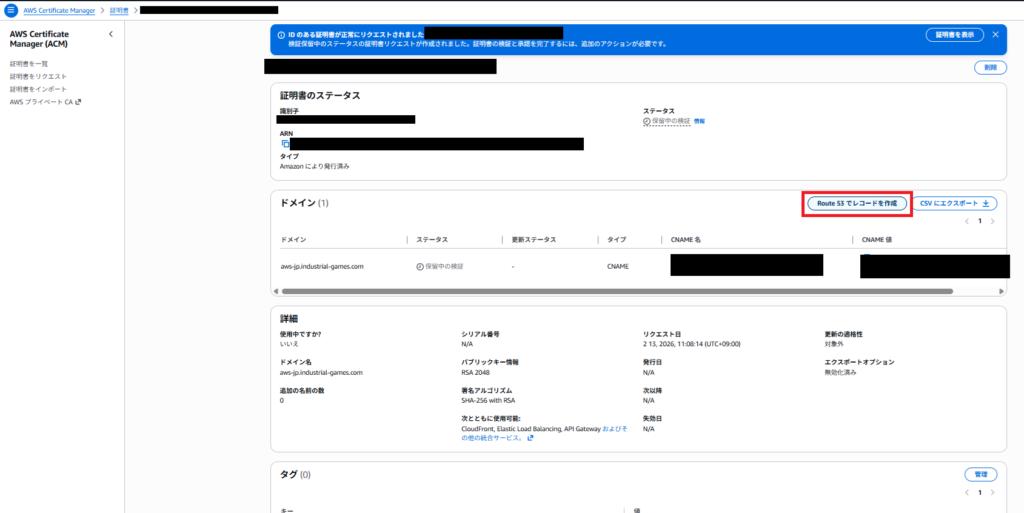Click the info icon in the banner
Image resolution: width=1024 pixels, height=513 pixels.
tap(280, 34)
